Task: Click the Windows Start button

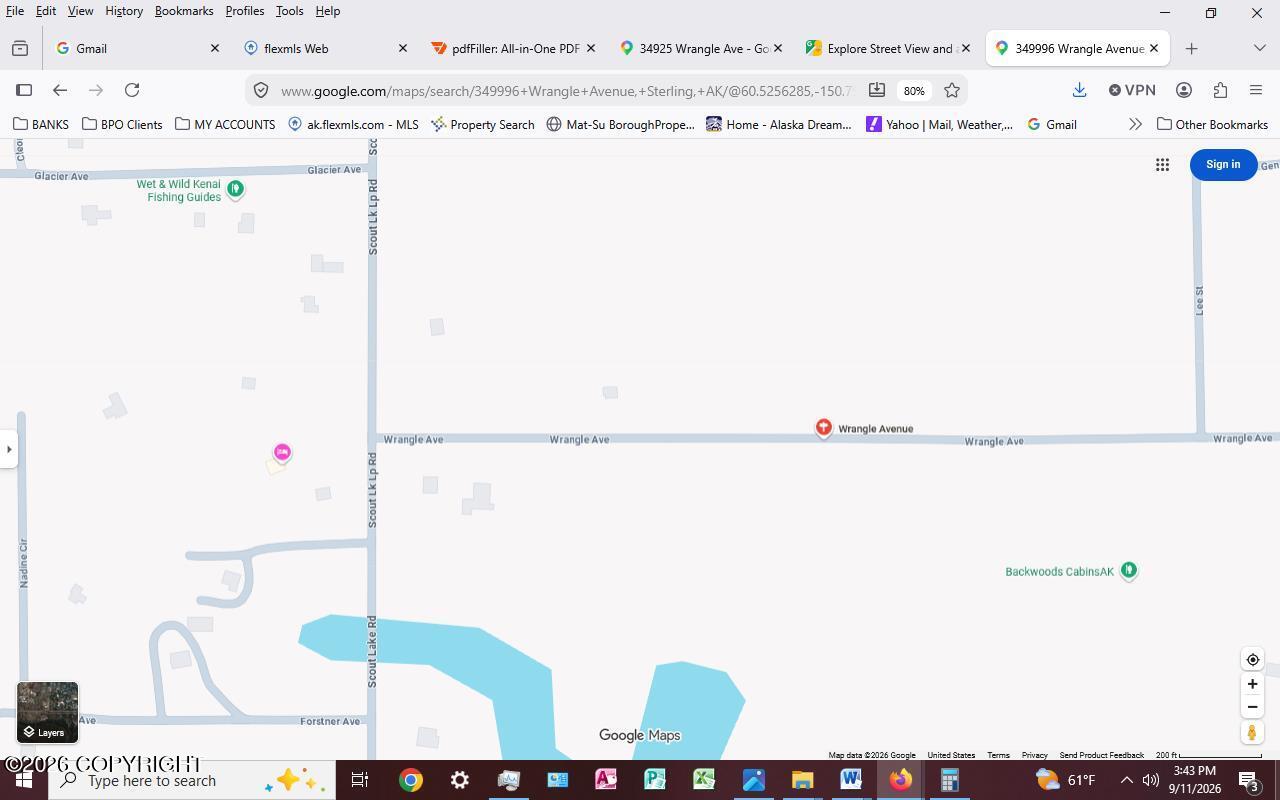Action: click(24, 780)
